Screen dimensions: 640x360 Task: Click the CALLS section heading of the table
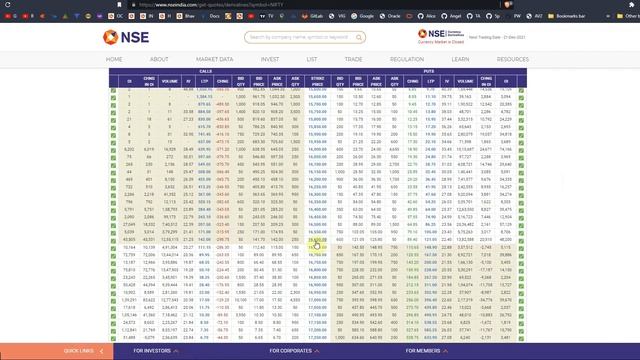coord(205,71)
